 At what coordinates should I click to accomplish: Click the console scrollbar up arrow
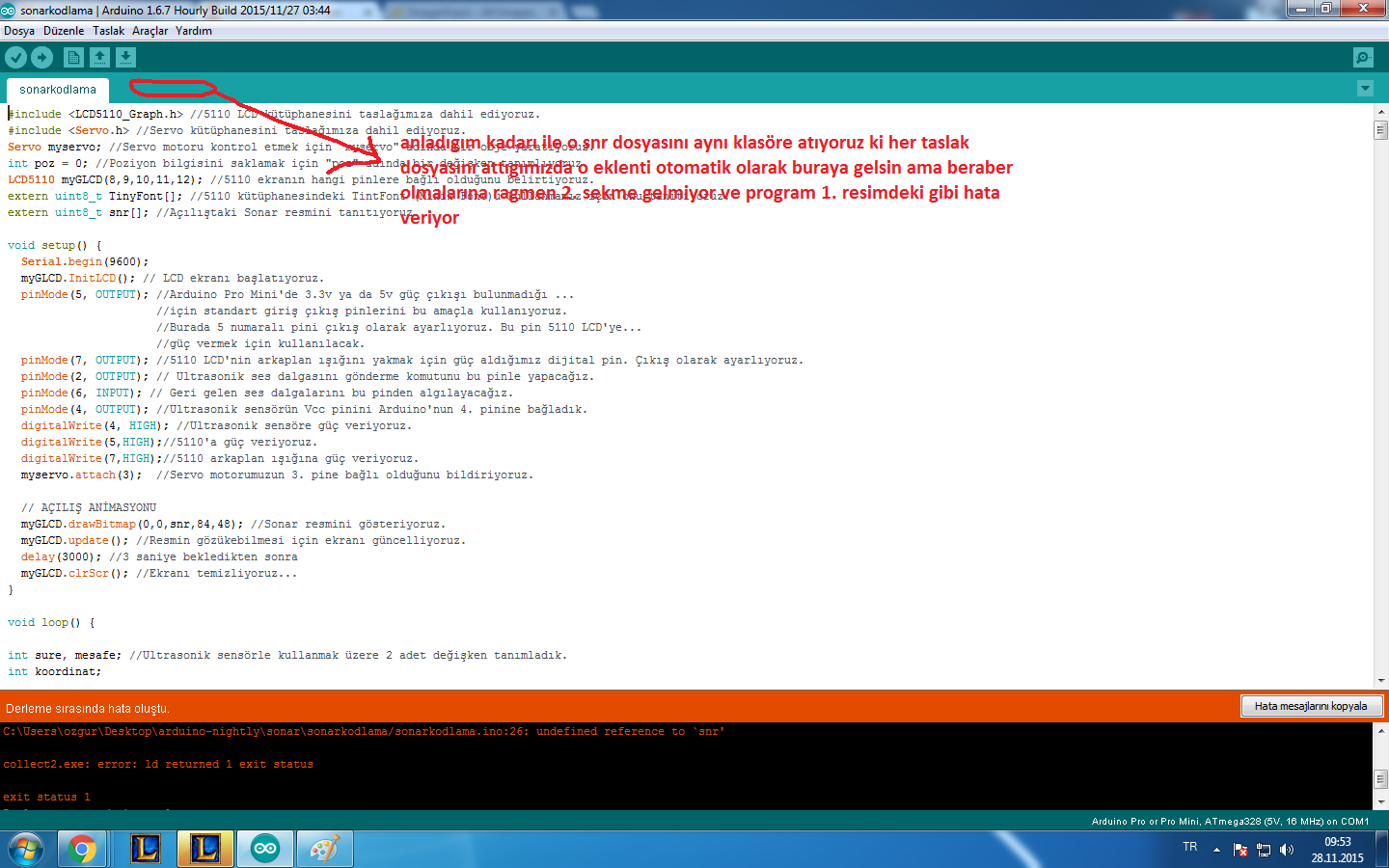click(x=1381, y=731)
